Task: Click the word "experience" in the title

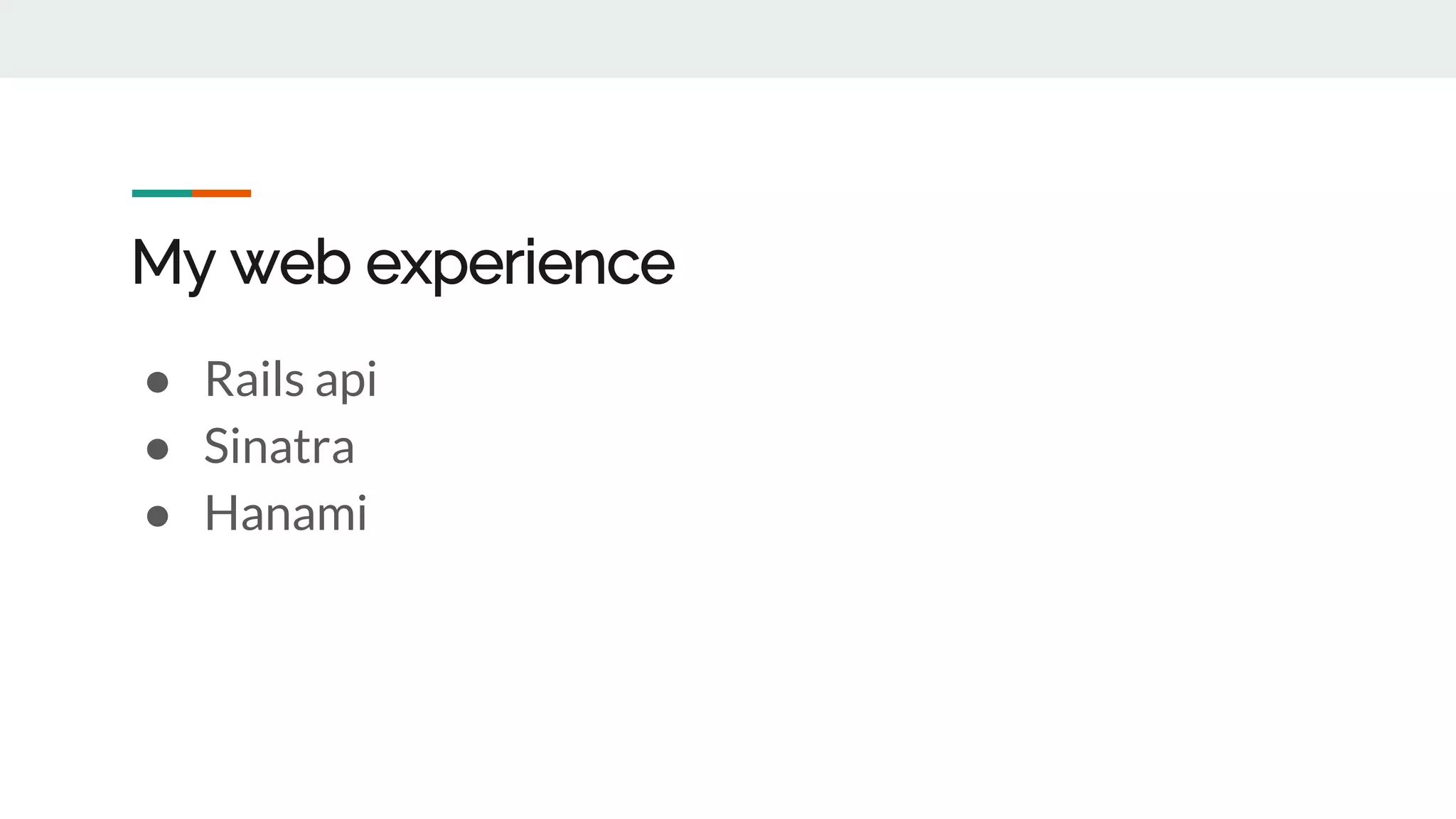Action: tap(520, 266)
